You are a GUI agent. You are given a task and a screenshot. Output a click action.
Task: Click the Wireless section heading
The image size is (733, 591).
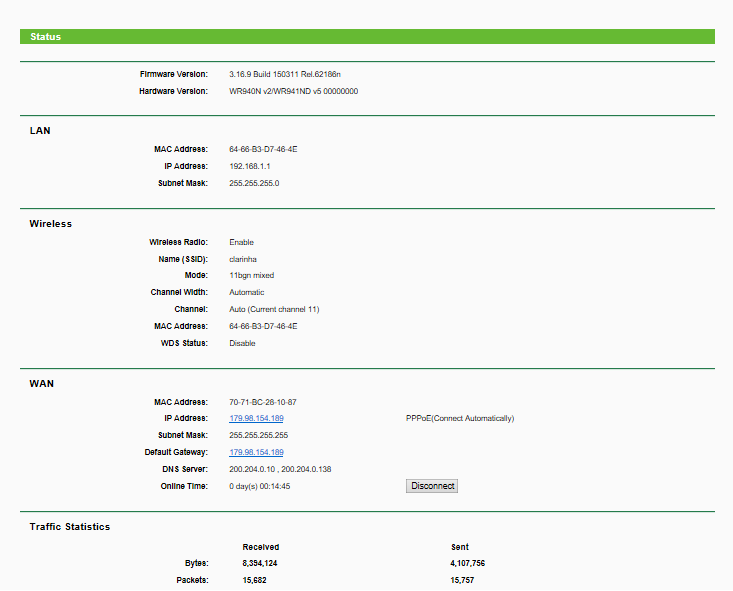[x=50, y=223]
